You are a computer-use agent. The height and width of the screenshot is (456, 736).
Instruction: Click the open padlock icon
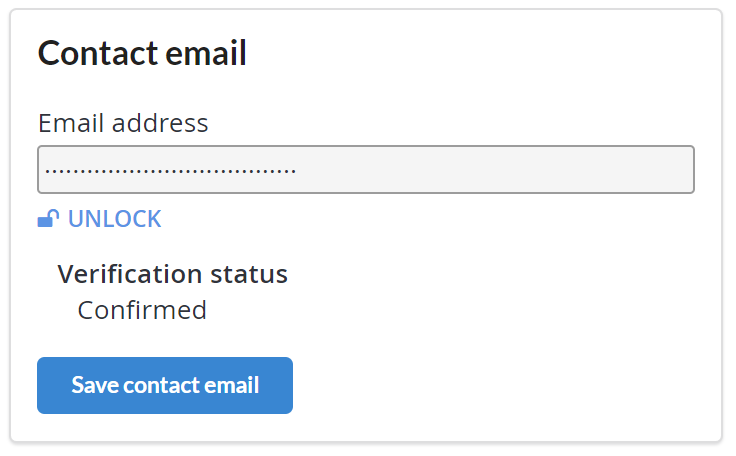tap(48, 218)
